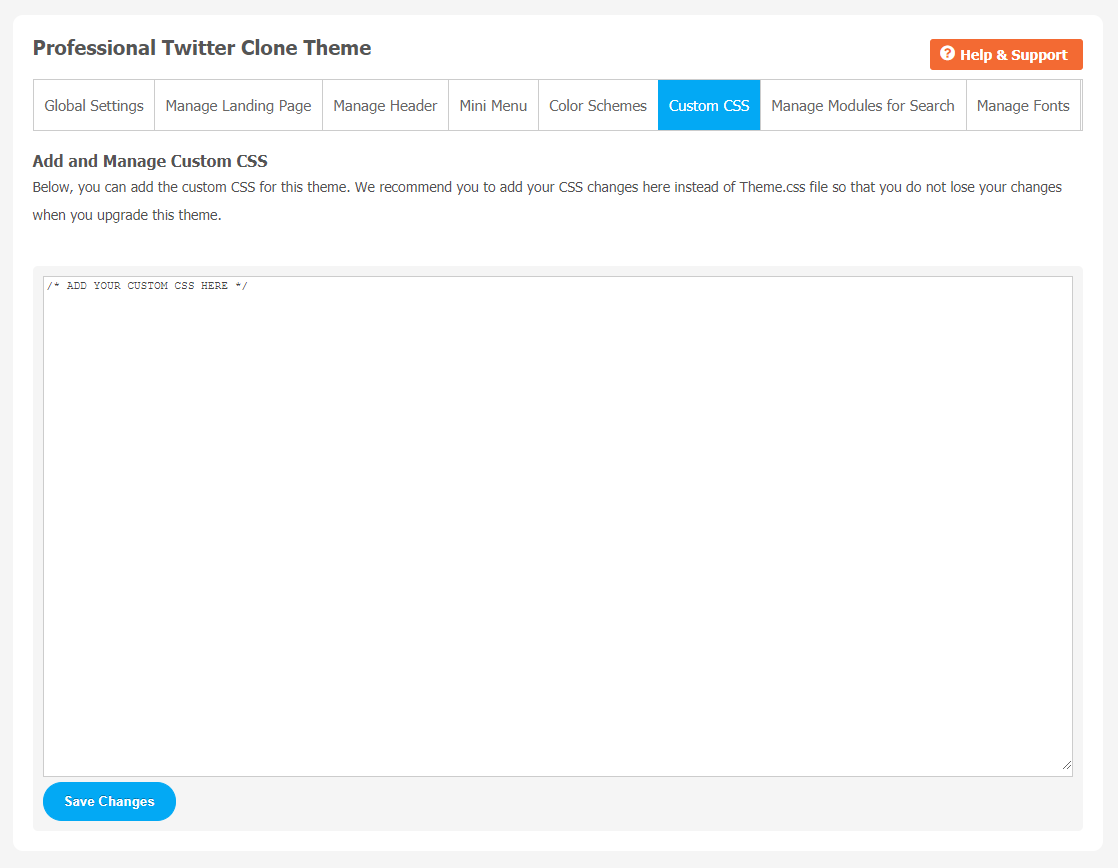Image resolution: width=1118 pixels, height=868 pixels.
Task: Click the description text mentioning Theme.css
Action: [x=547, y=201]
